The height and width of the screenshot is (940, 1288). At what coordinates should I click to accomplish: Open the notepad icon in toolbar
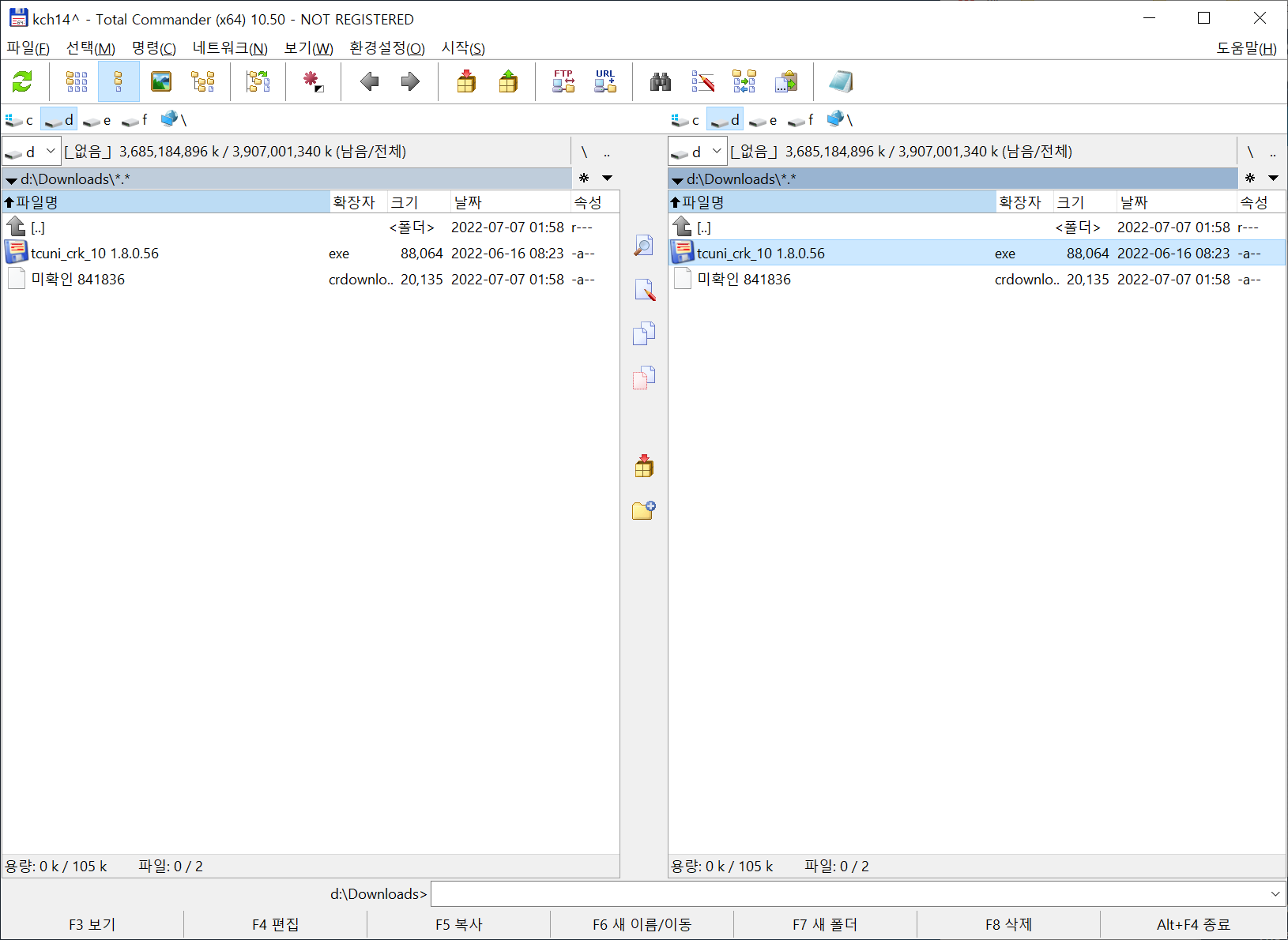[x=841, y=81]
